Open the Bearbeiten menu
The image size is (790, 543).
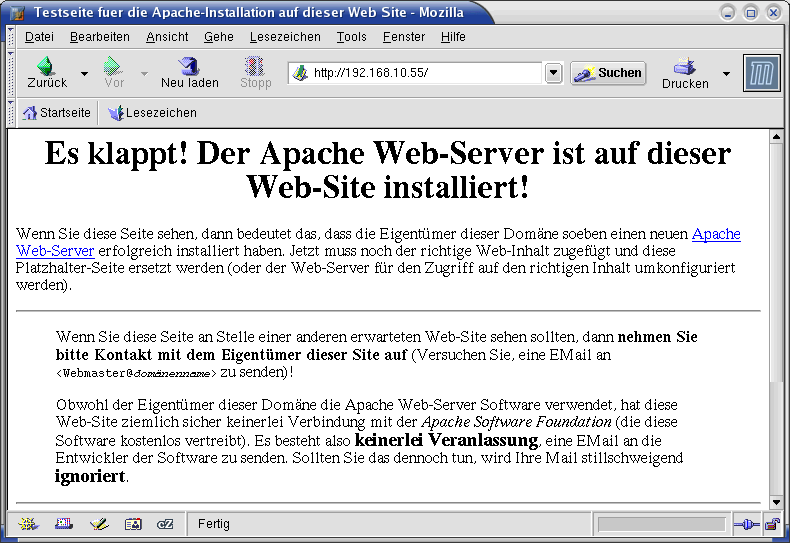[x=100, y=37]
